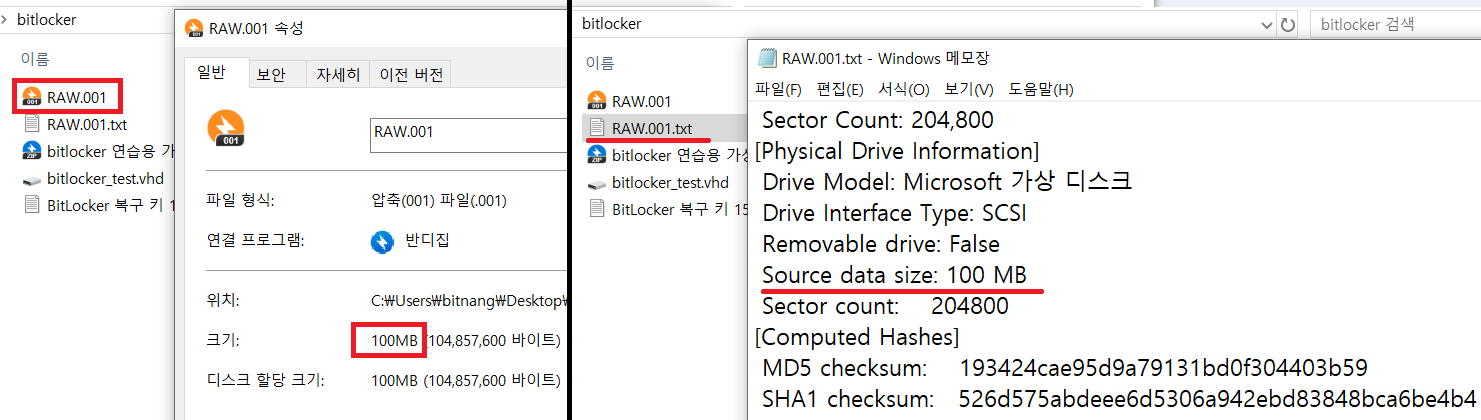Click the Notepad icon in the RAW.001.txt title bar
The height and width of the screenshot is (420, 1481).
pos(767,58)
